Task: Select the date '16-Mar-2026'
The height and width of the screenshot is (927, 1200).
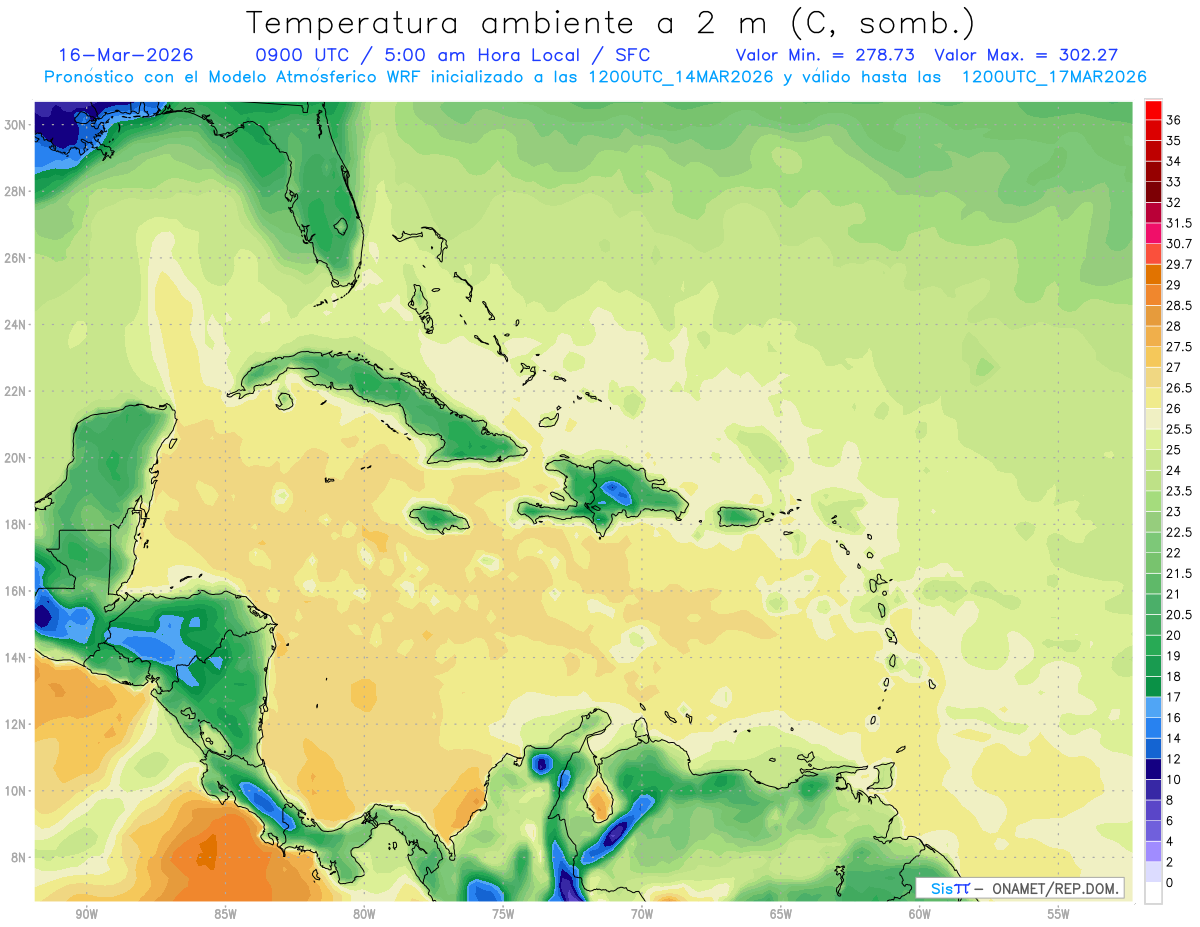Action: click(126, 55)
